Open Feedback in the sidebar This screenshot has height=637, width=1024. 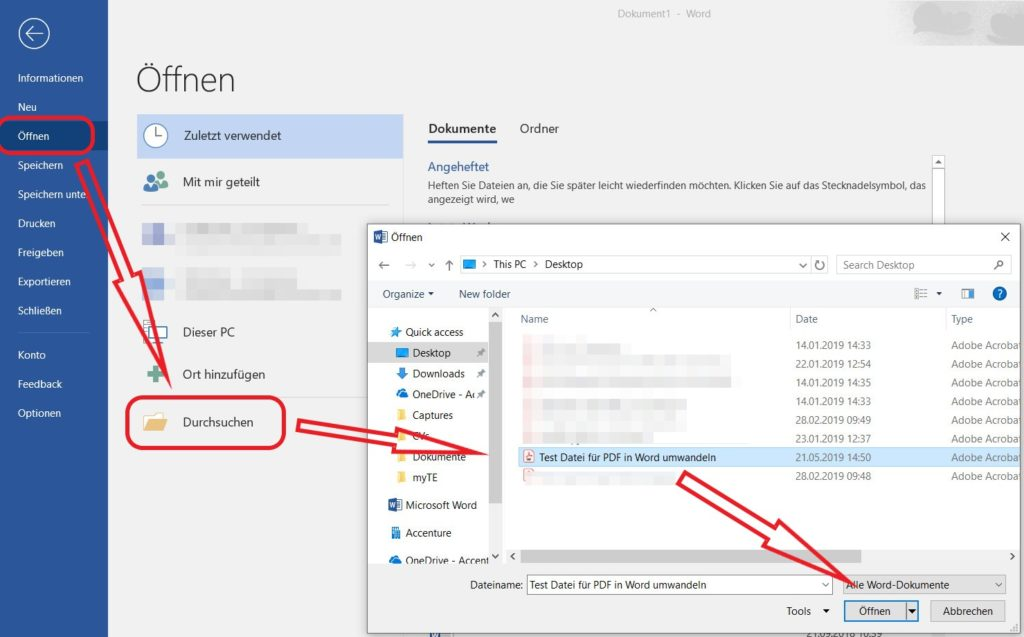40,384
